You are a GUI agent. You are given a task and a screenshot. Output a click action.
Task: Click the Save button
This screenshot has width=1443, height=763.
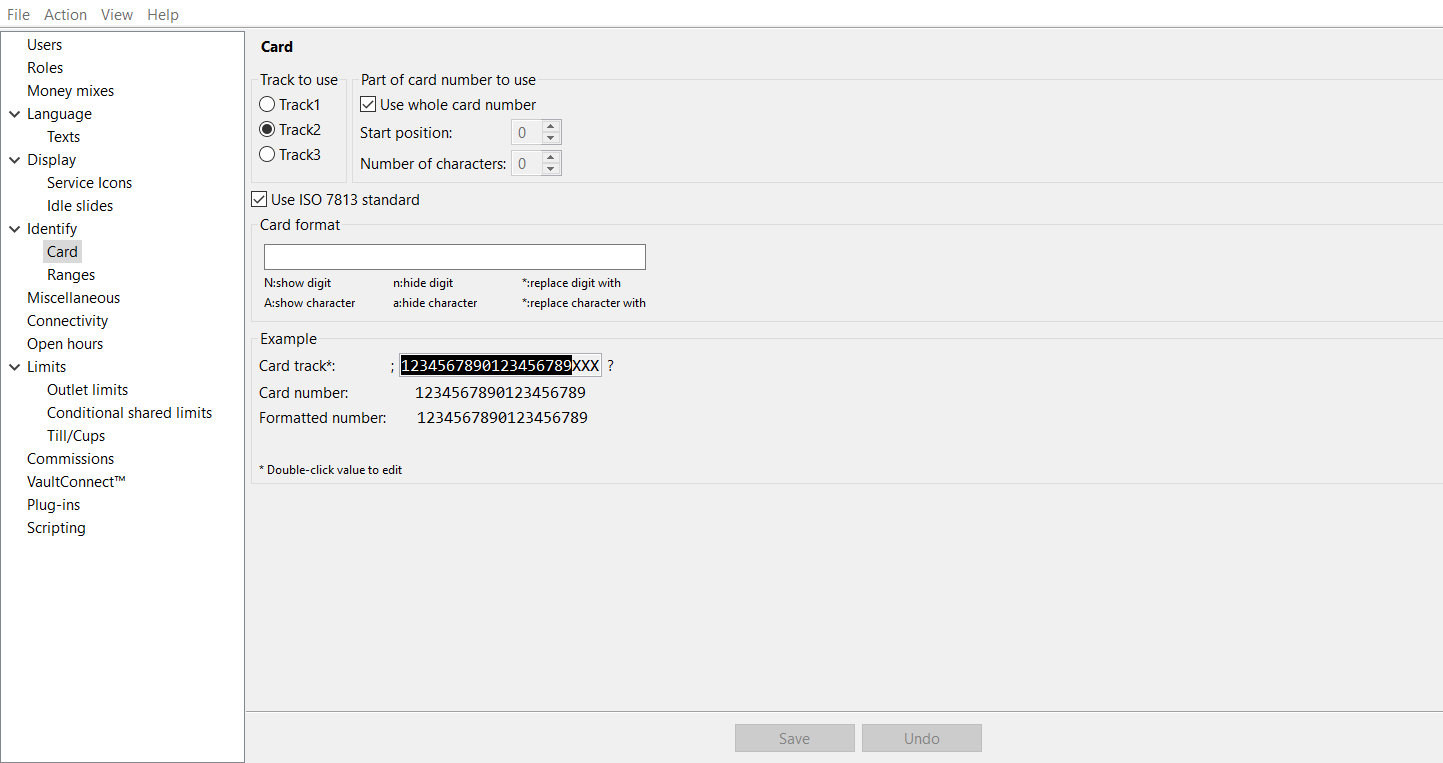(x=794, y=737)
